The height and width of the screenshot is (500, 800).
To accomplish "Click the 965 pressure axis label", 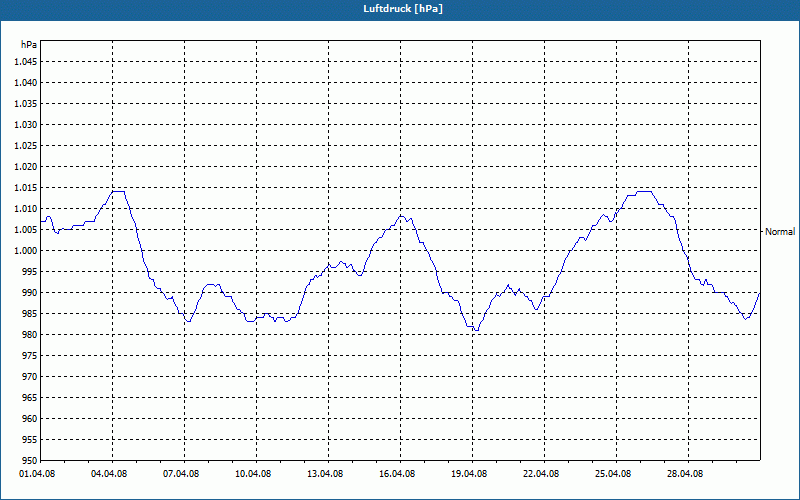I will [x=30, y=397].
